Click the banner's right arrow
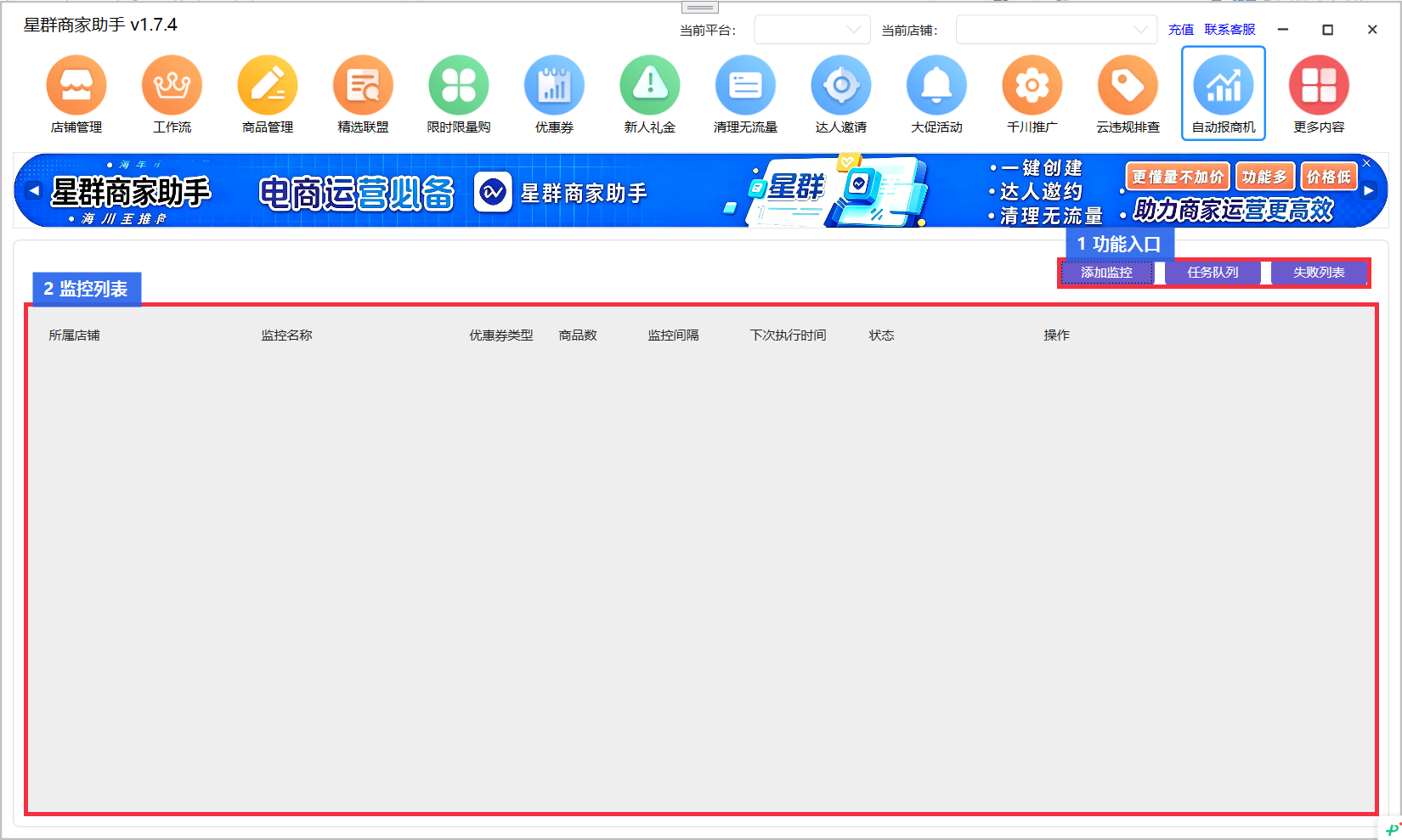The width and height of the screenshot is (1402, 840). pyautogui.click(x=1369, y=191)
